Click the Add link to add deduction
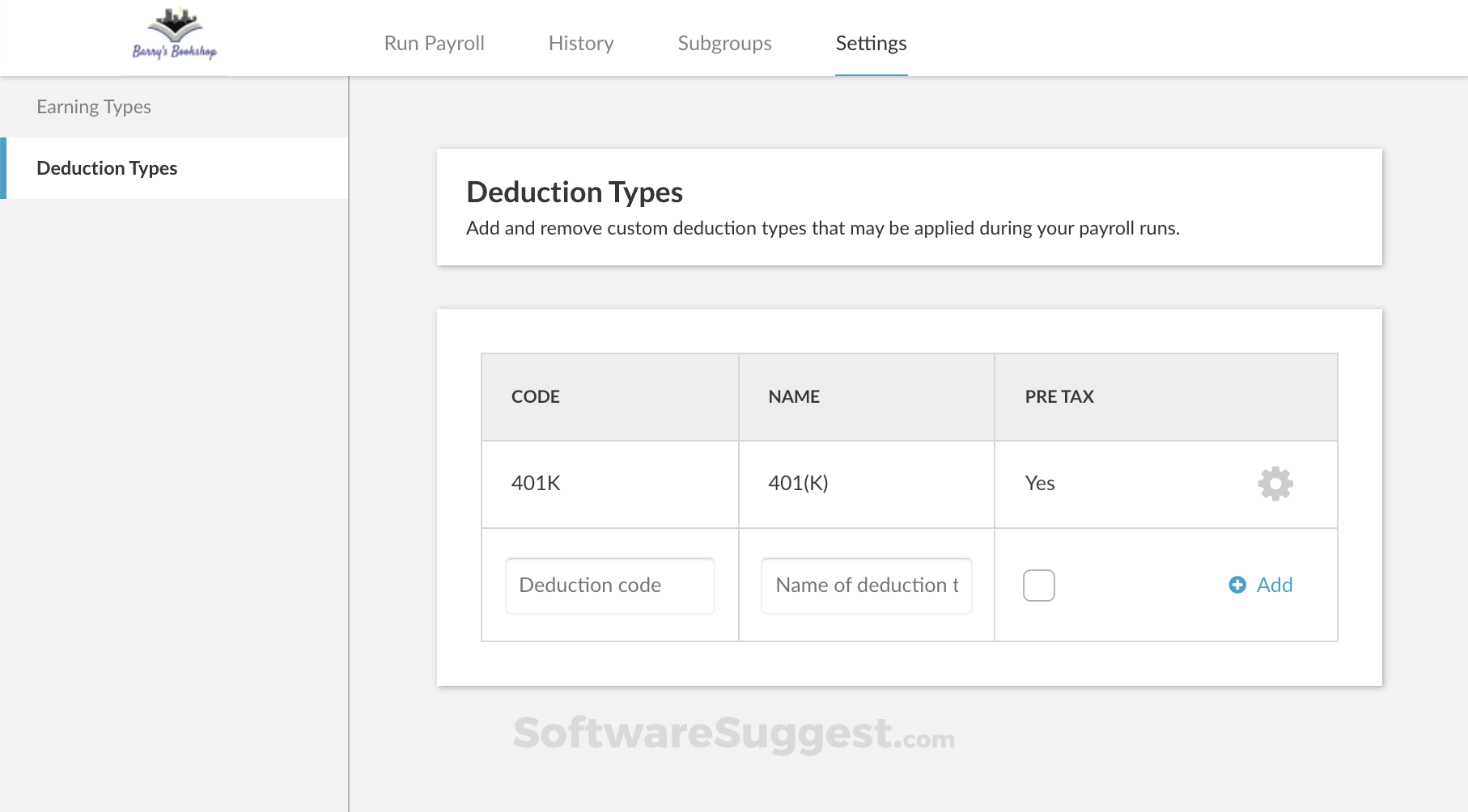Screen dimensions: 1468x812 [1274, 585]
